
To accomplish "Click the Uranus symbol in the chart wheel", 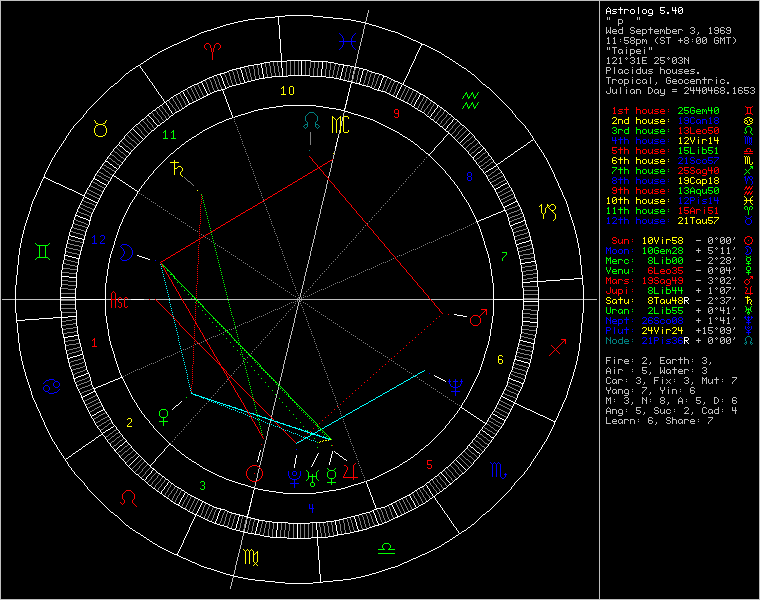I will point(313,478).
